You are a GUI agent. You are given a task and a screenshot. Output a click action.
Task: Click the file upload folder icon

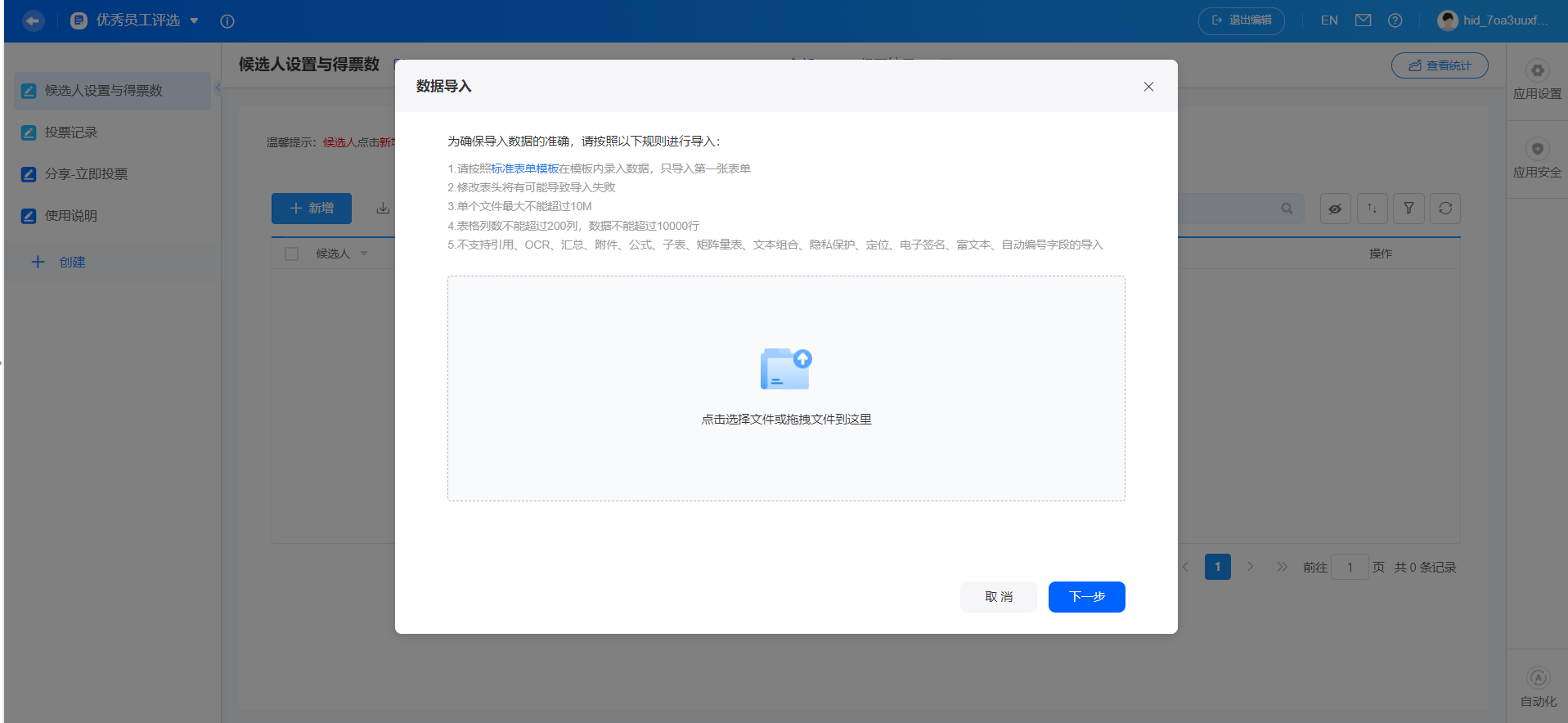786,369
